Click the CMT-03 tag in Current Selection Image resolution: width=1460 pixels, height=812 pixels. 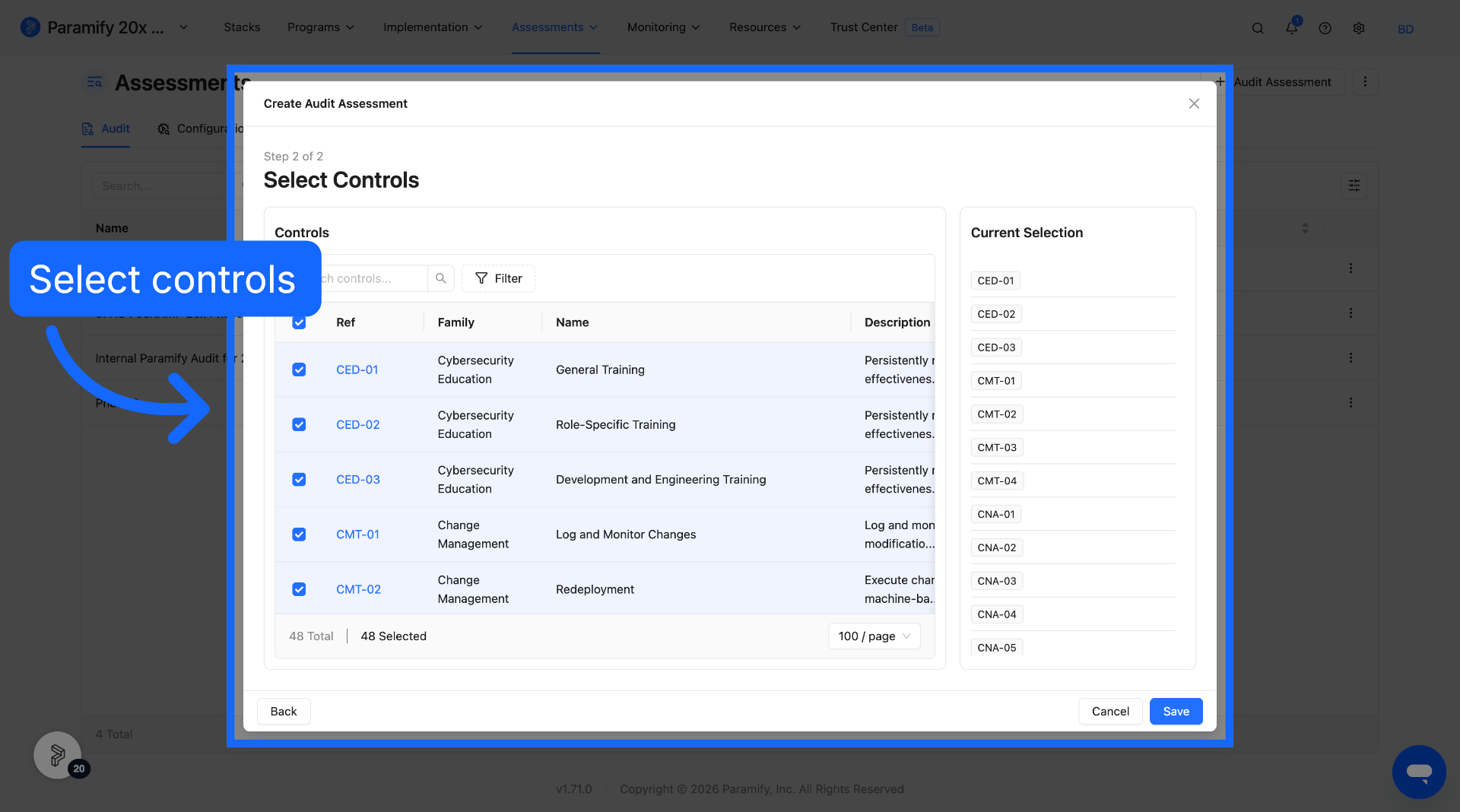pyautogui.click(x=997, y=448)
